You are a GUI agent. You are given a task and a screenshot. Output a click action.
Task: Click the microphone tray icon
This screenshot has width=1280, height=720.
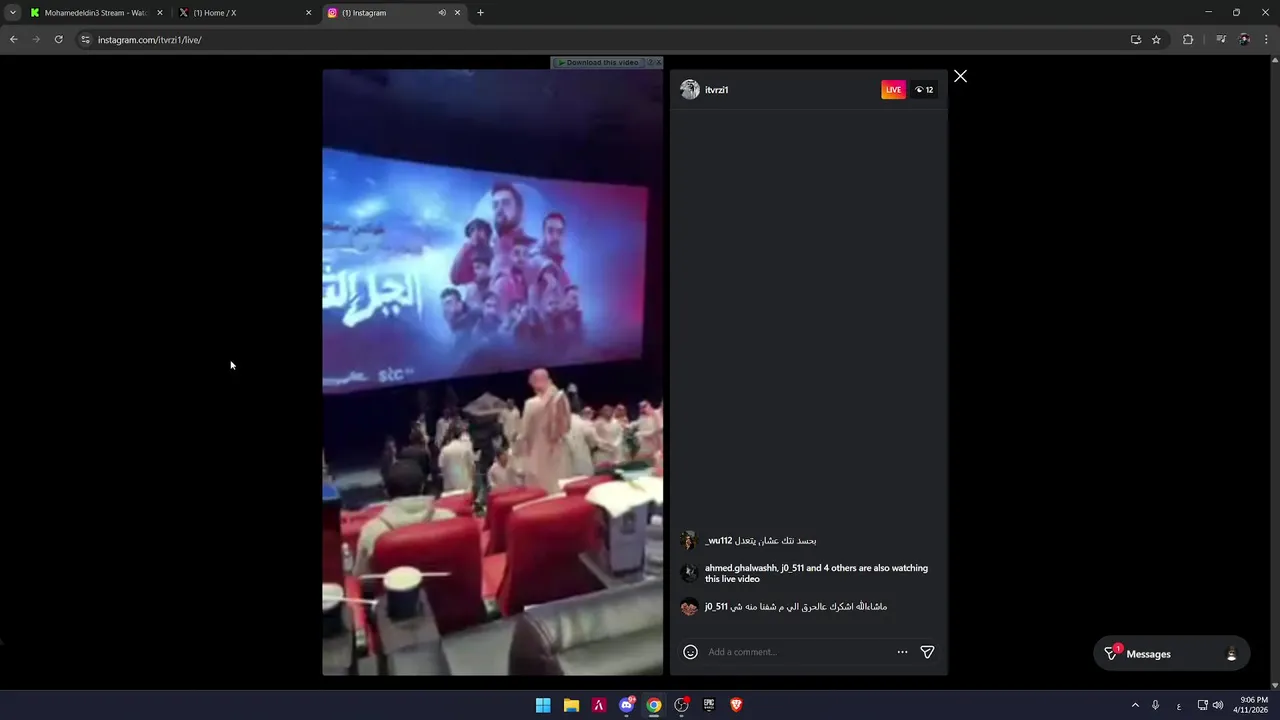[1156, 705]
